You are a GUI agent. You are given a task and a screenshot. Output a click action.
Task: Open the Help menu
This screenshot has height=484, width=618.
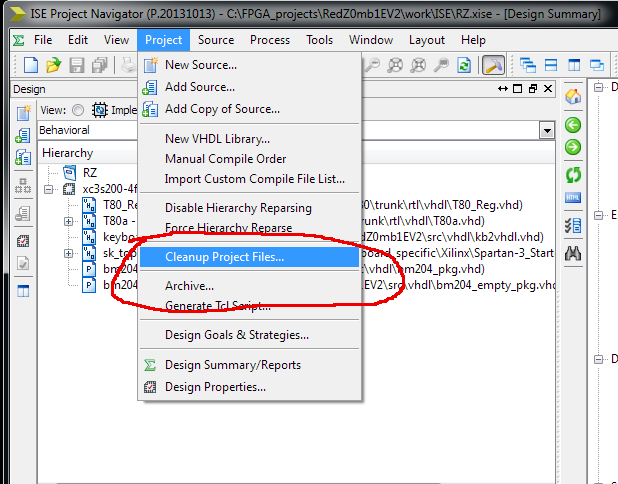point(473,40)
